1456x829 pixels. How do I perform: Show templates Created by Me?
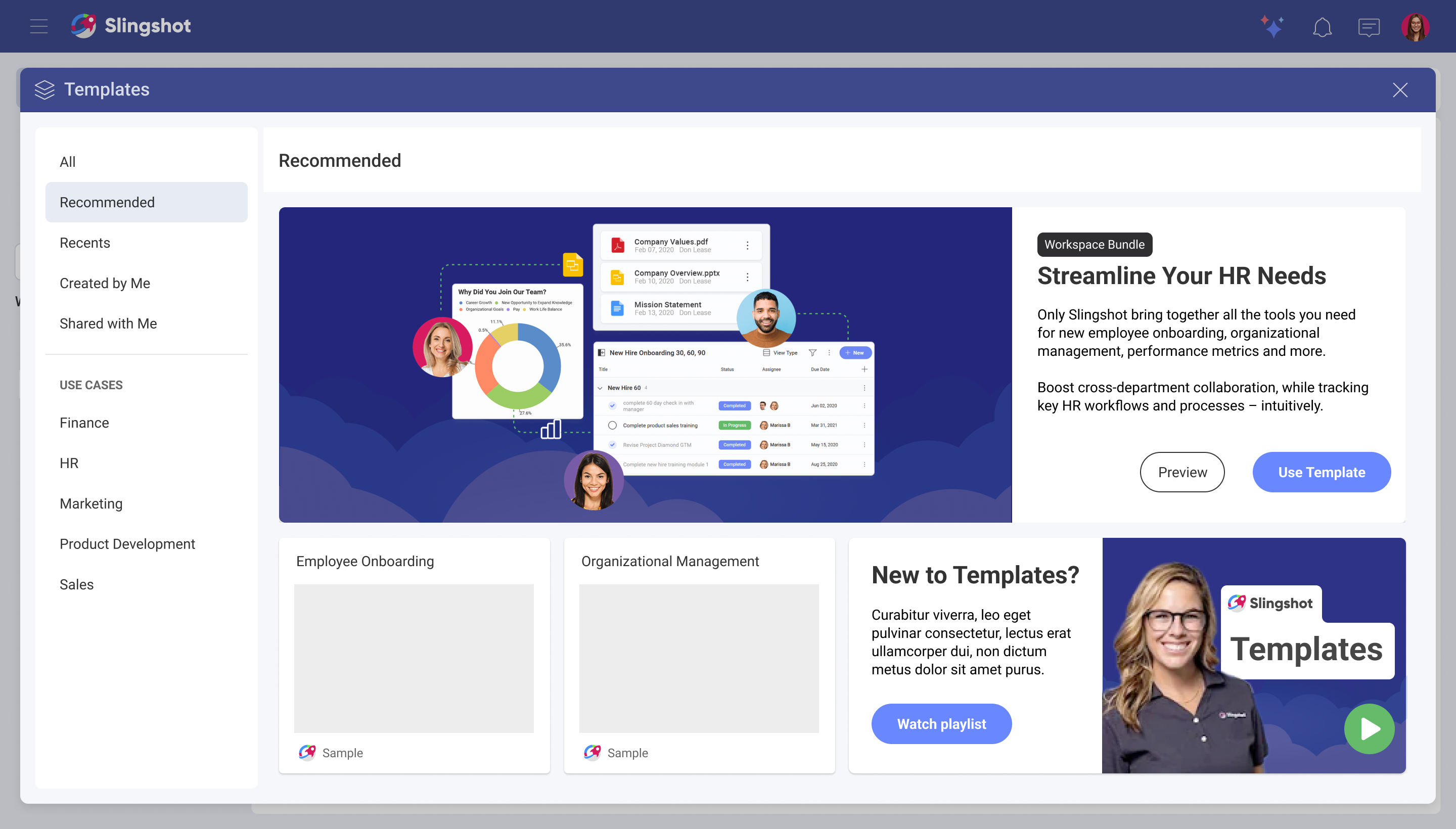[146, 283]
